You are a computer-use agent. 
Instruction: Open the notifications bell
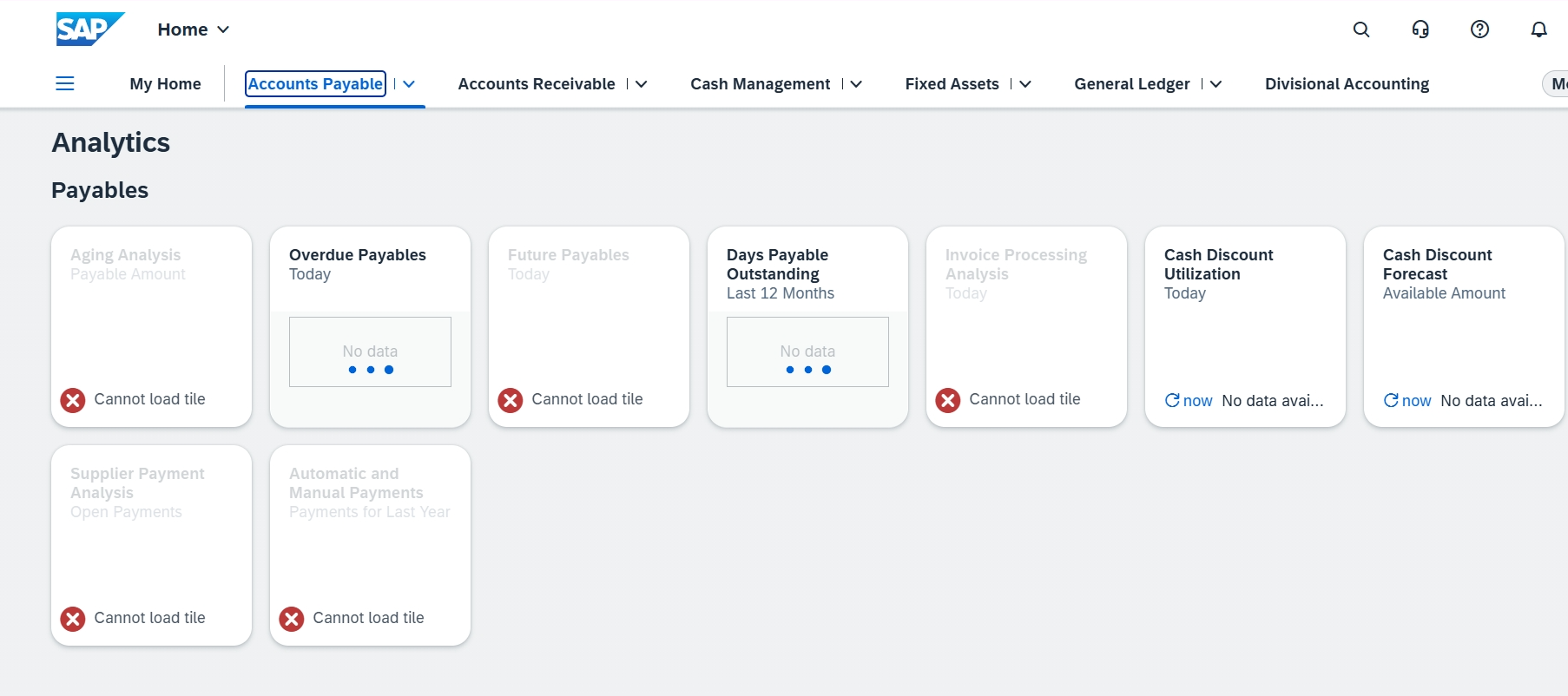[1538, 30]
